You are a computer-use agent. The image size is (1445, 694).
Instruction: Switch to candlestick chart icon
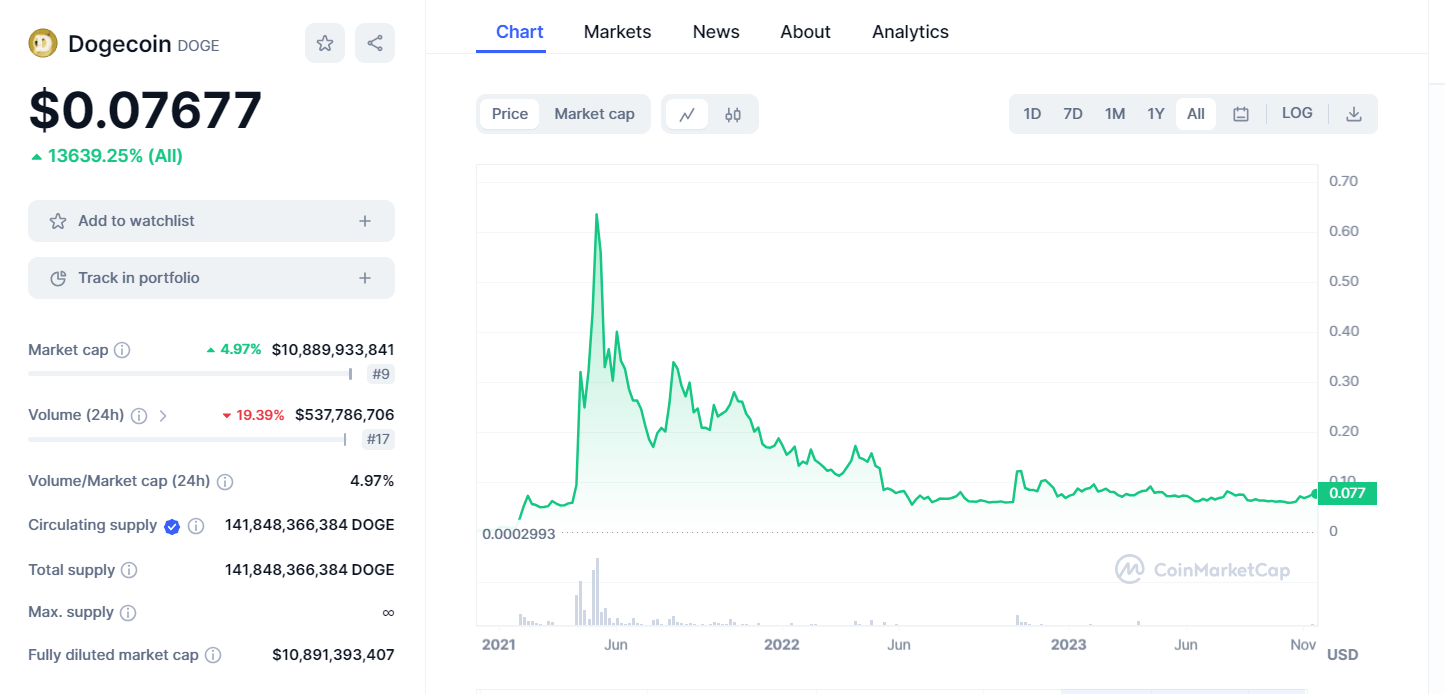coord(733,114)
